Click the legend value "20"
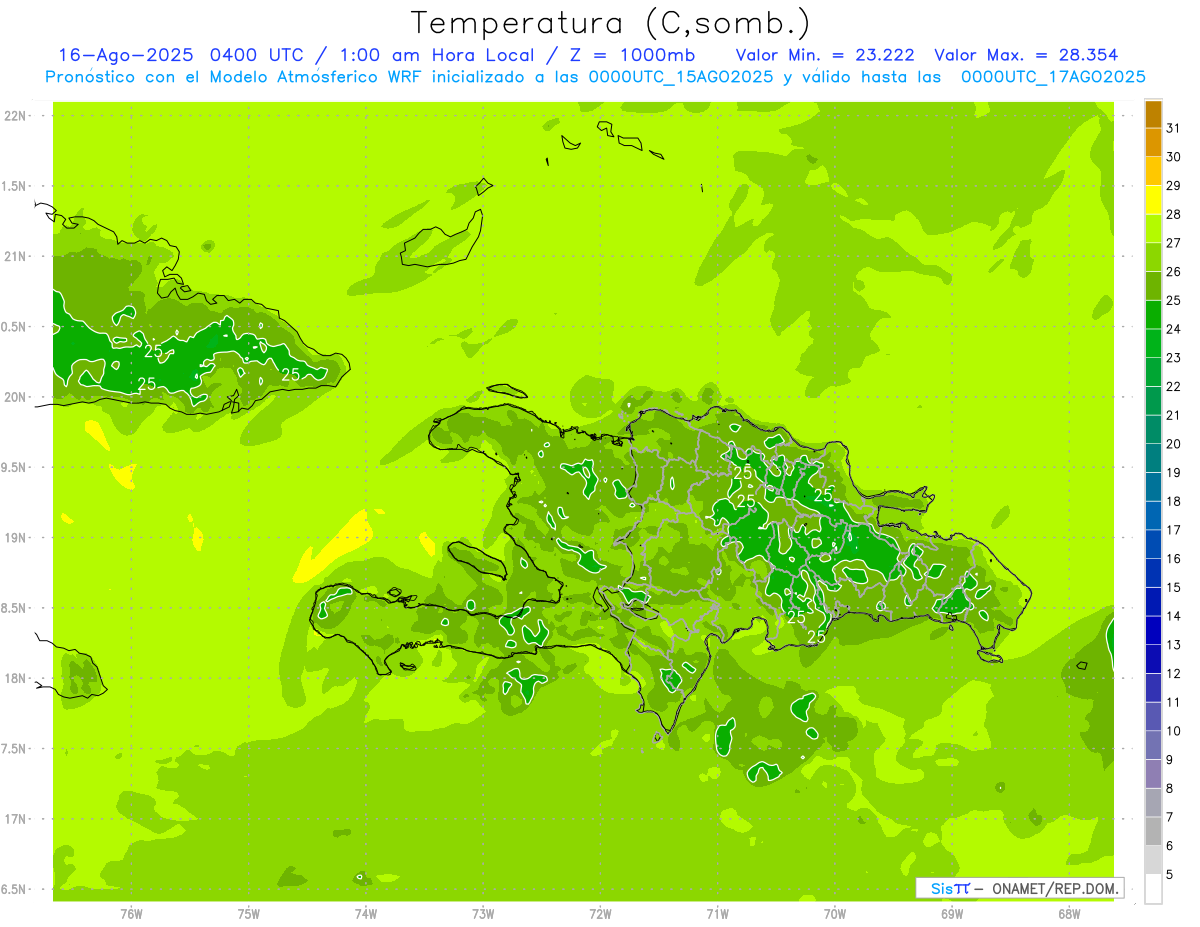The image size is (1200, 927). 1173,444
